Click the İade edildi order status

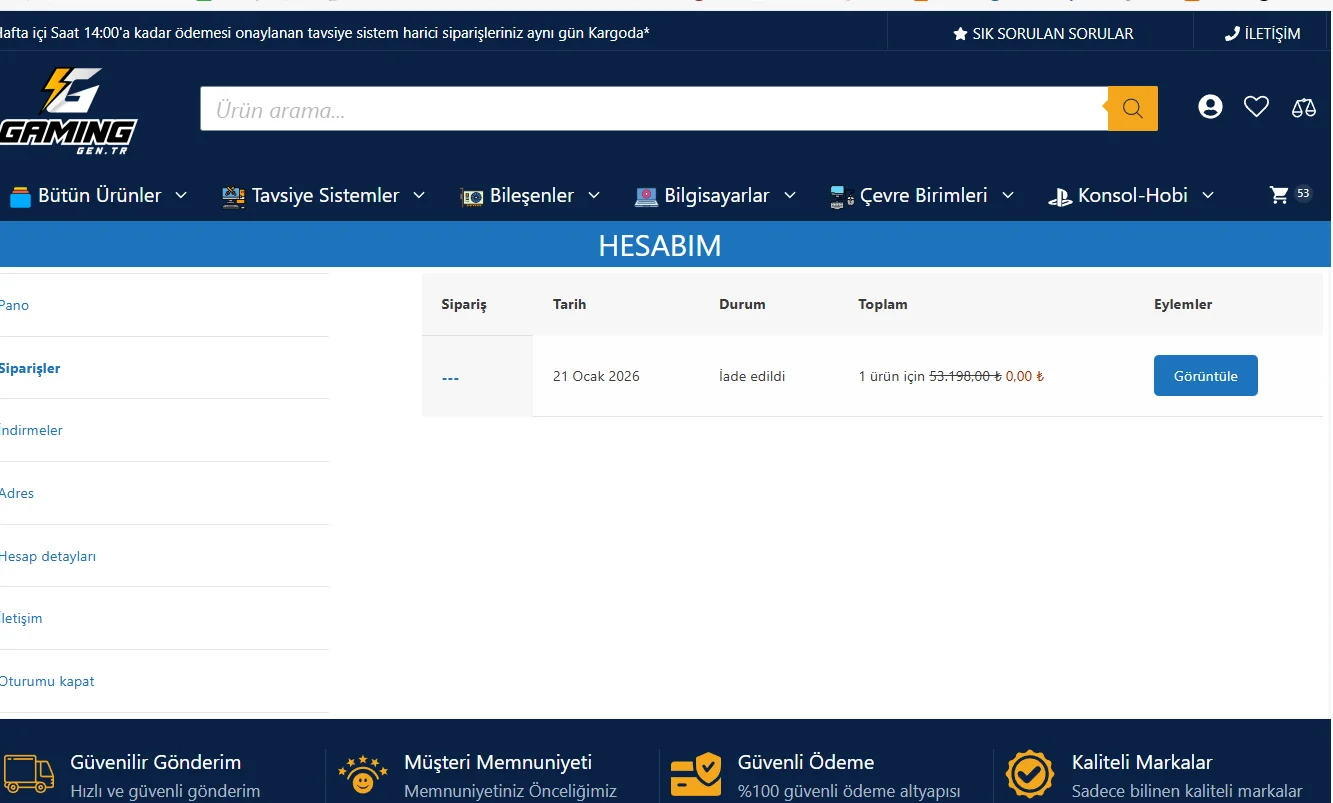pyautogui.click(x=752, y=377)
